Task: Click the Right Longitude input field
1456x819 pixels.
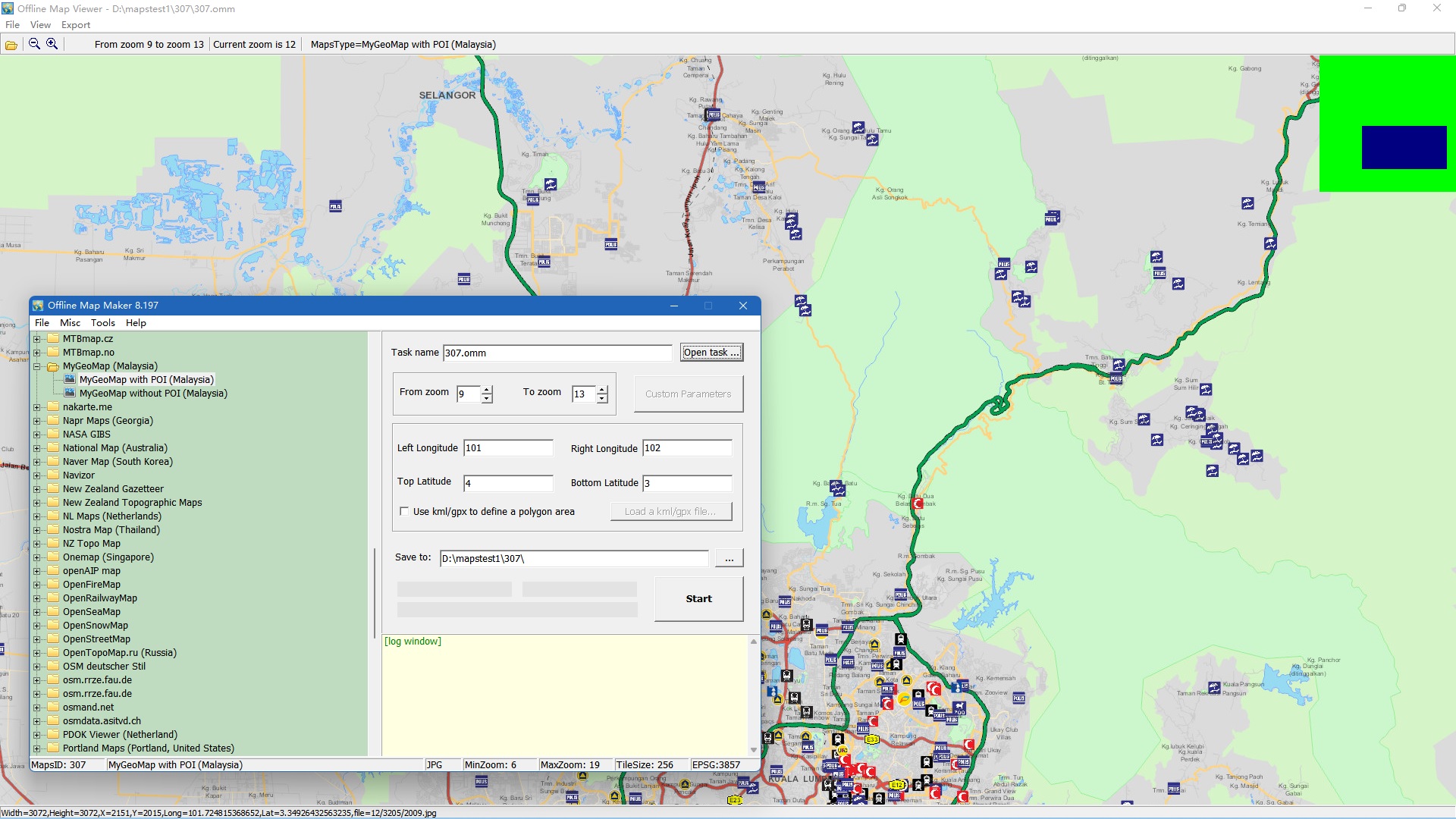Action: click(x=687, y=447)
